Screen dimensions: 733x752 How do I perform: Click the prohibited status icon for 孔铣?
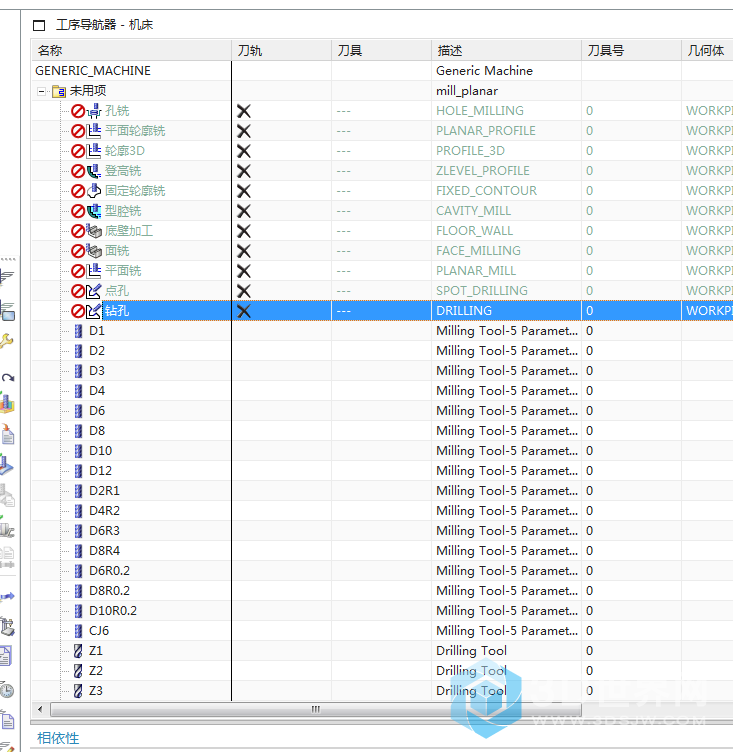click(78, 111)
